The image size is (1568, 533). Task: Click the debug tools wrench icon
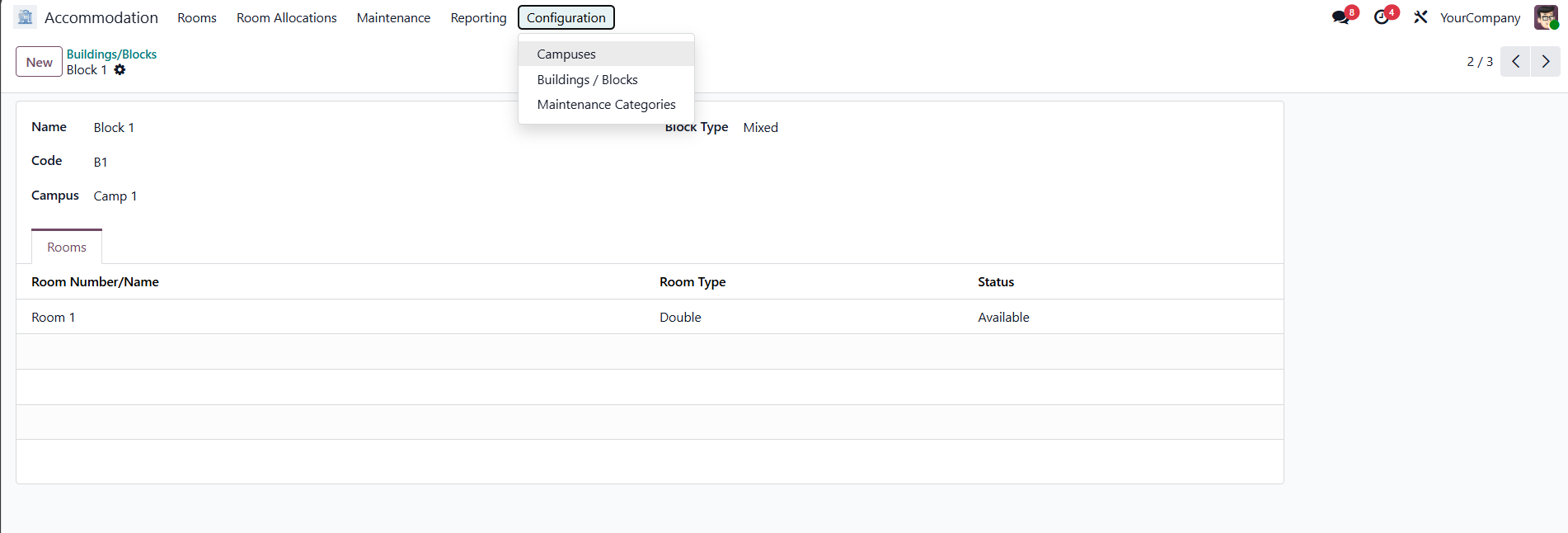[1420, 17]
